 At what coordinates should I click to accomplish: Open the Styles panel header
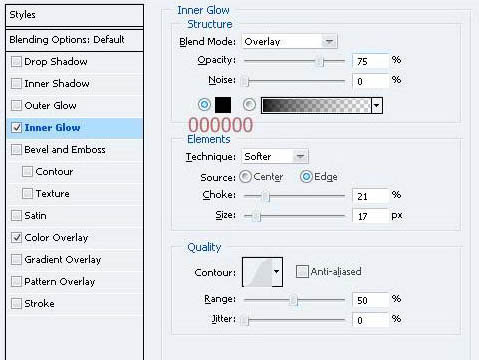pos(74,15)
